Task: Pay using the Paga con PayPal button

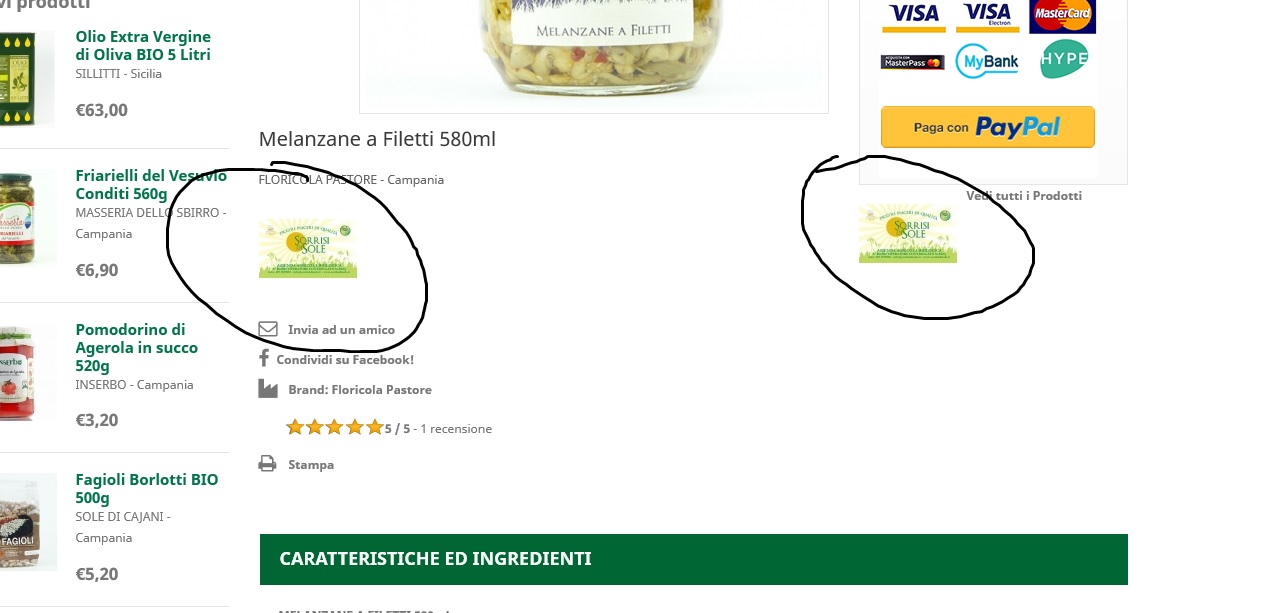Action: pyautogui.click(x=988, y=127)
